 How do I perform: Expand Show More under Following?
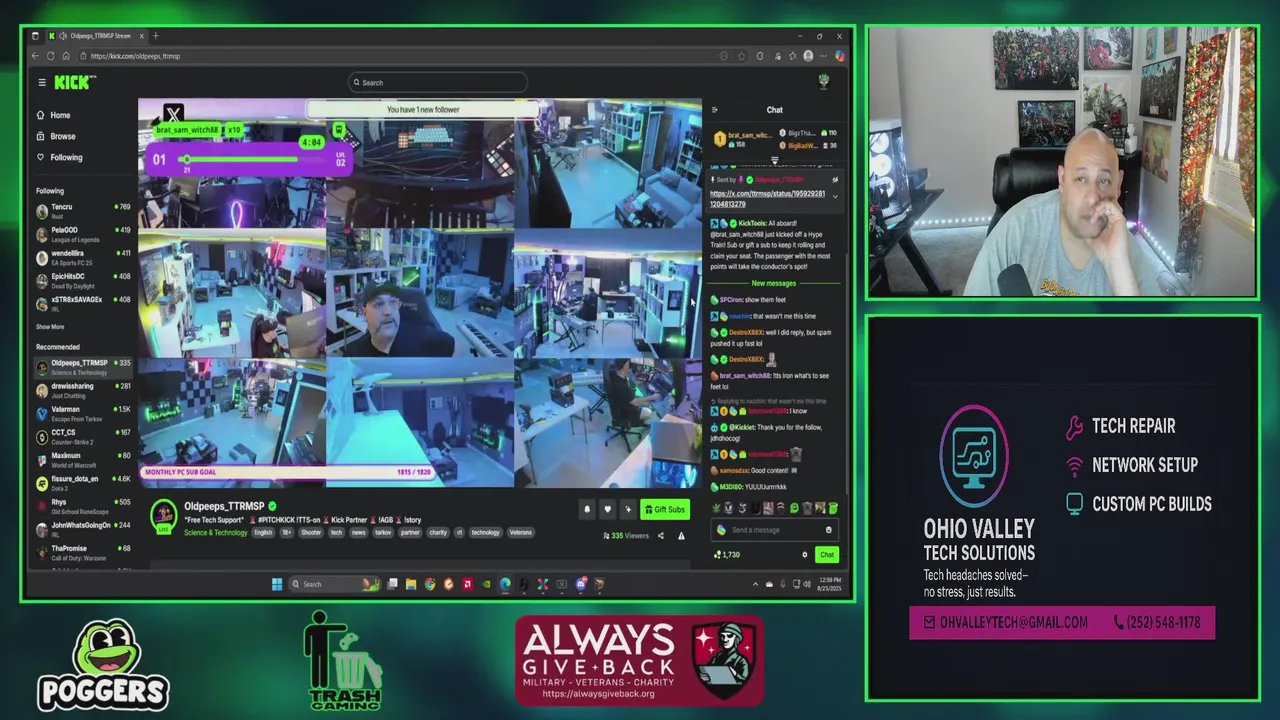[x=50, y=327]
